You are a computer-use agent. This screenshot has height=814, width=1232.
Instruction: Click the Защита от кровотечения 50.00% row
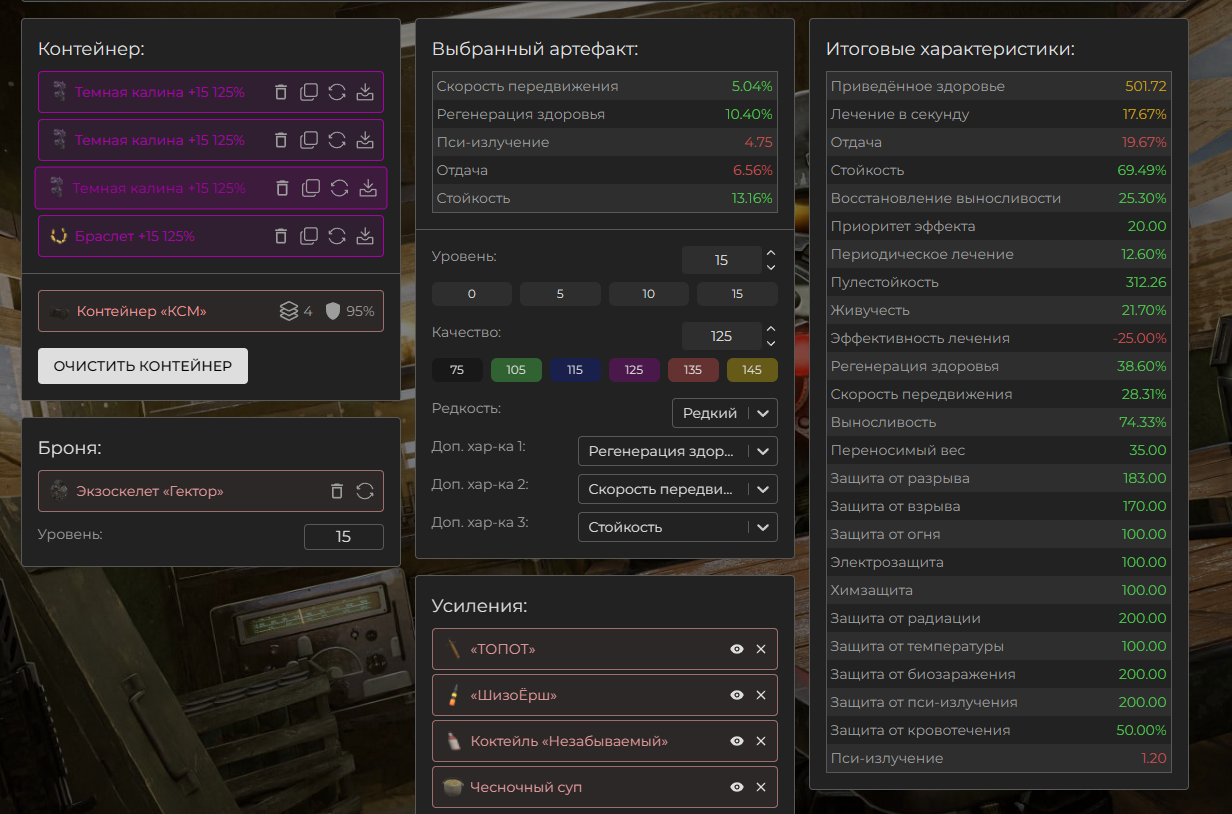[x=999, y=730]
